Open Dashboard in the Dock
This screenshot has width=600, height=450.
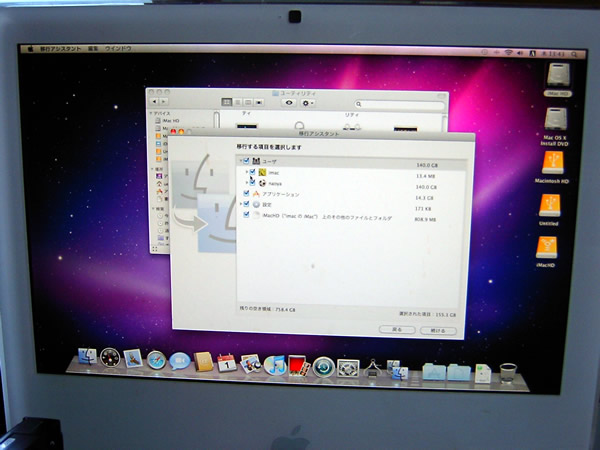click(x=110, y=357)
